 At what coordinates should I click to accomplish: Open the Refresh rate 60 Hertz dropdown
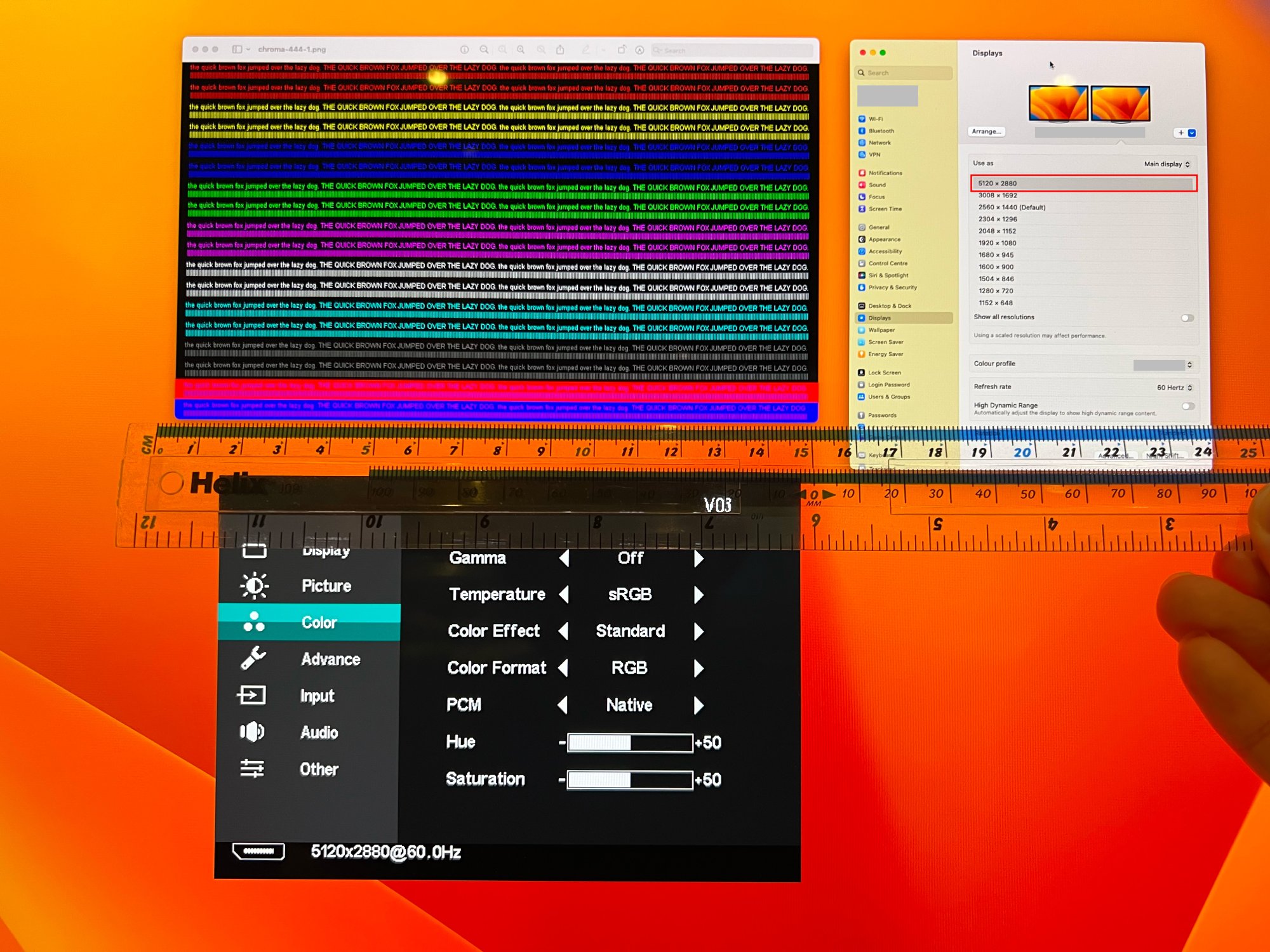(1174, 387)
